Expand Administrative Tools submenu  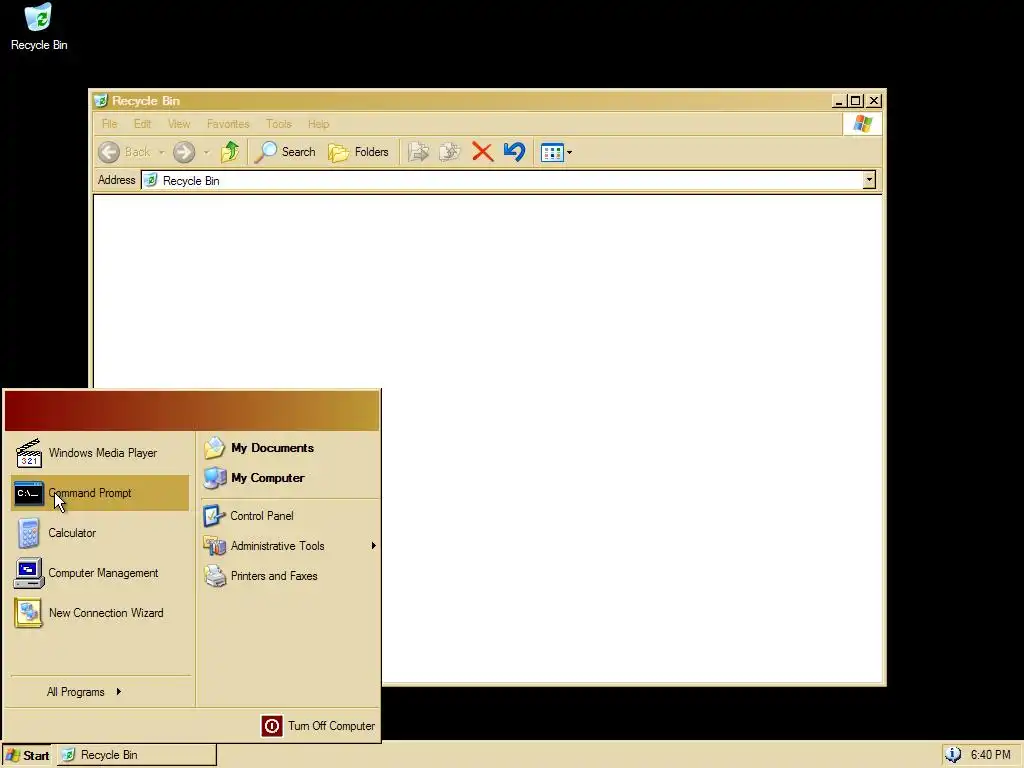(x=288, y=546)
